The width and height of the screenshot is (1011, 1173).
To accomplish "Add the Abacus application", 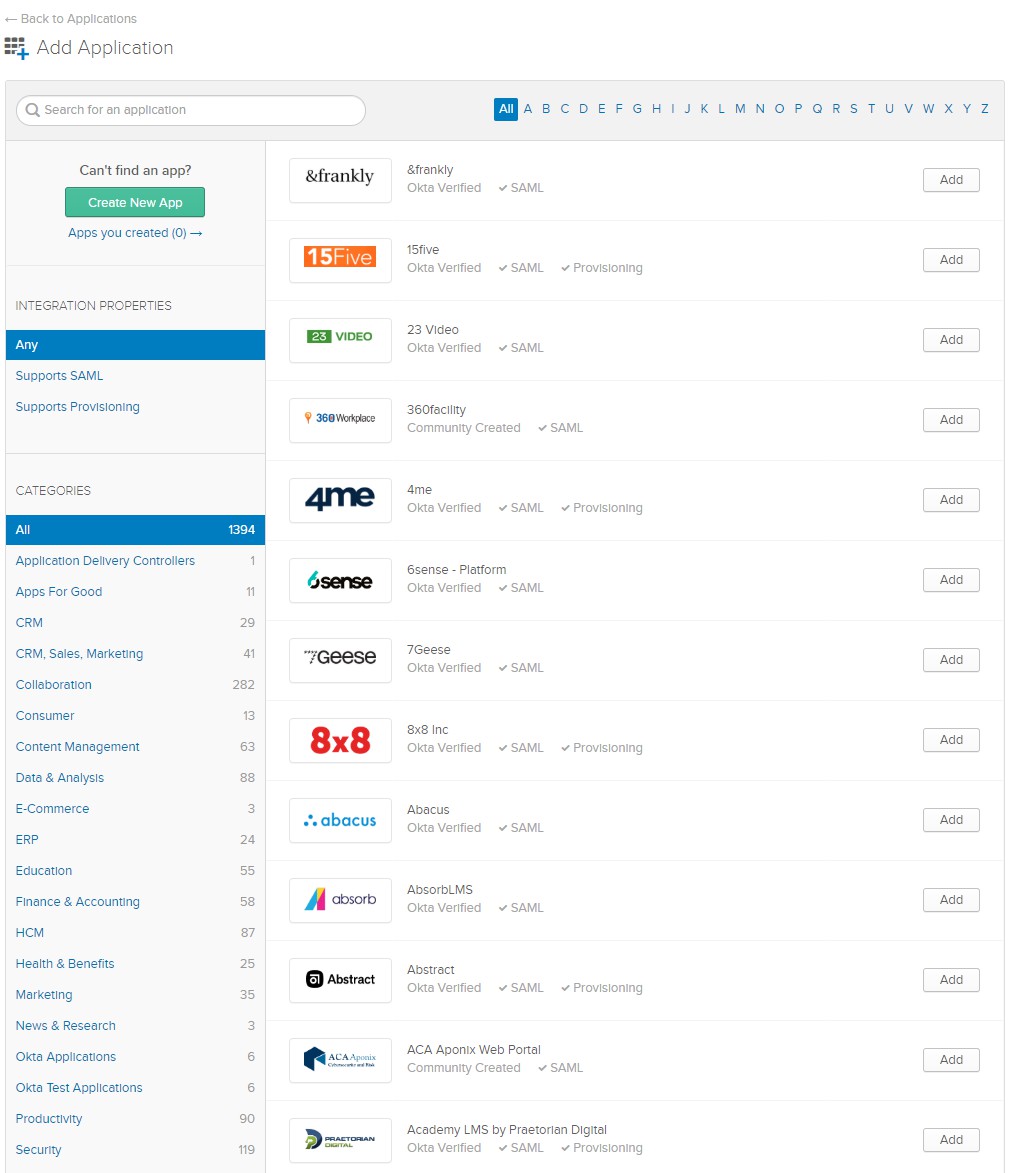I will click(x=950, y=820).
